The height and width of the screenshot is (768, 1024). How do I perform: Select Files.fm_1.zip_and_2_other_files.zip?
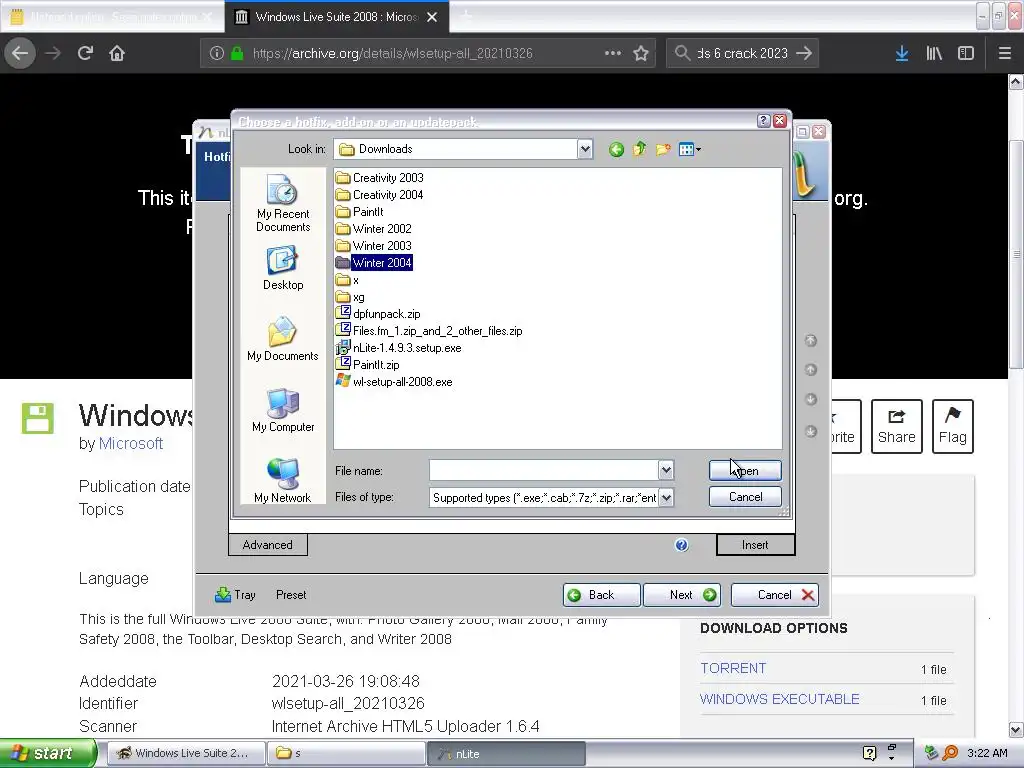click(x=429, y=331)
